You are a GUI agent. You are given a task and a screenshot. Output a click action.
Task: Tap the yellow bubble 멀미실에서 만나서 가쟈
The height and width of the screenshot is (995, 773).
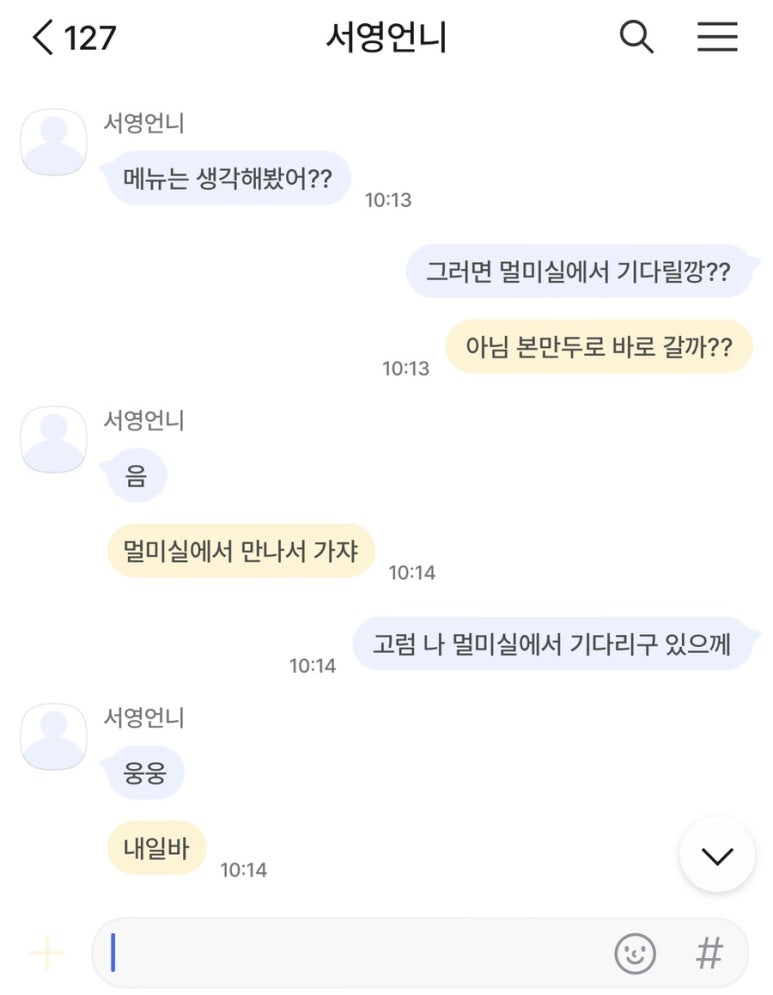[x=241, y=550]
